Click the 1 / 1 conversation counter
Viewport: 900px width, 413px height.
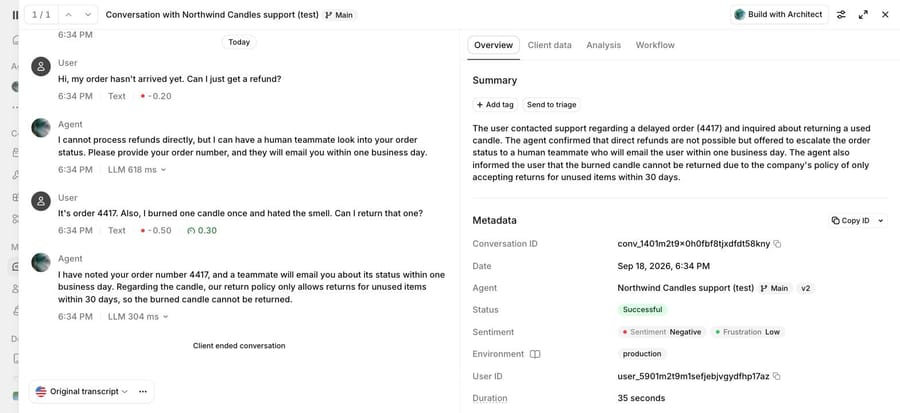click(41, 15)
